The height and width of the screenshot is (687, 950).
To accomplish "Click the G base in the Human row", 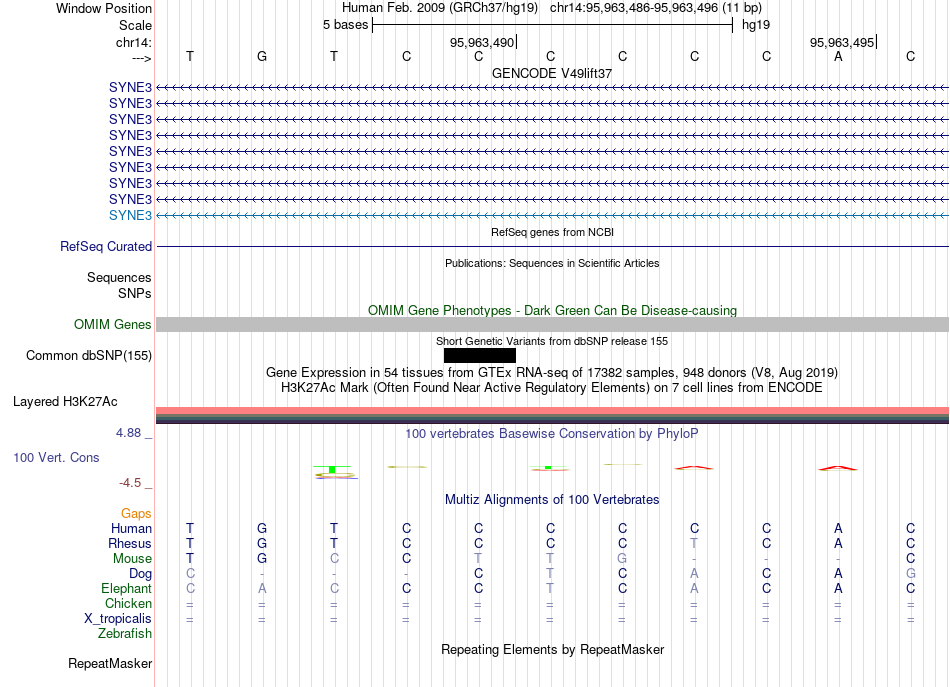I will (262, 529).
